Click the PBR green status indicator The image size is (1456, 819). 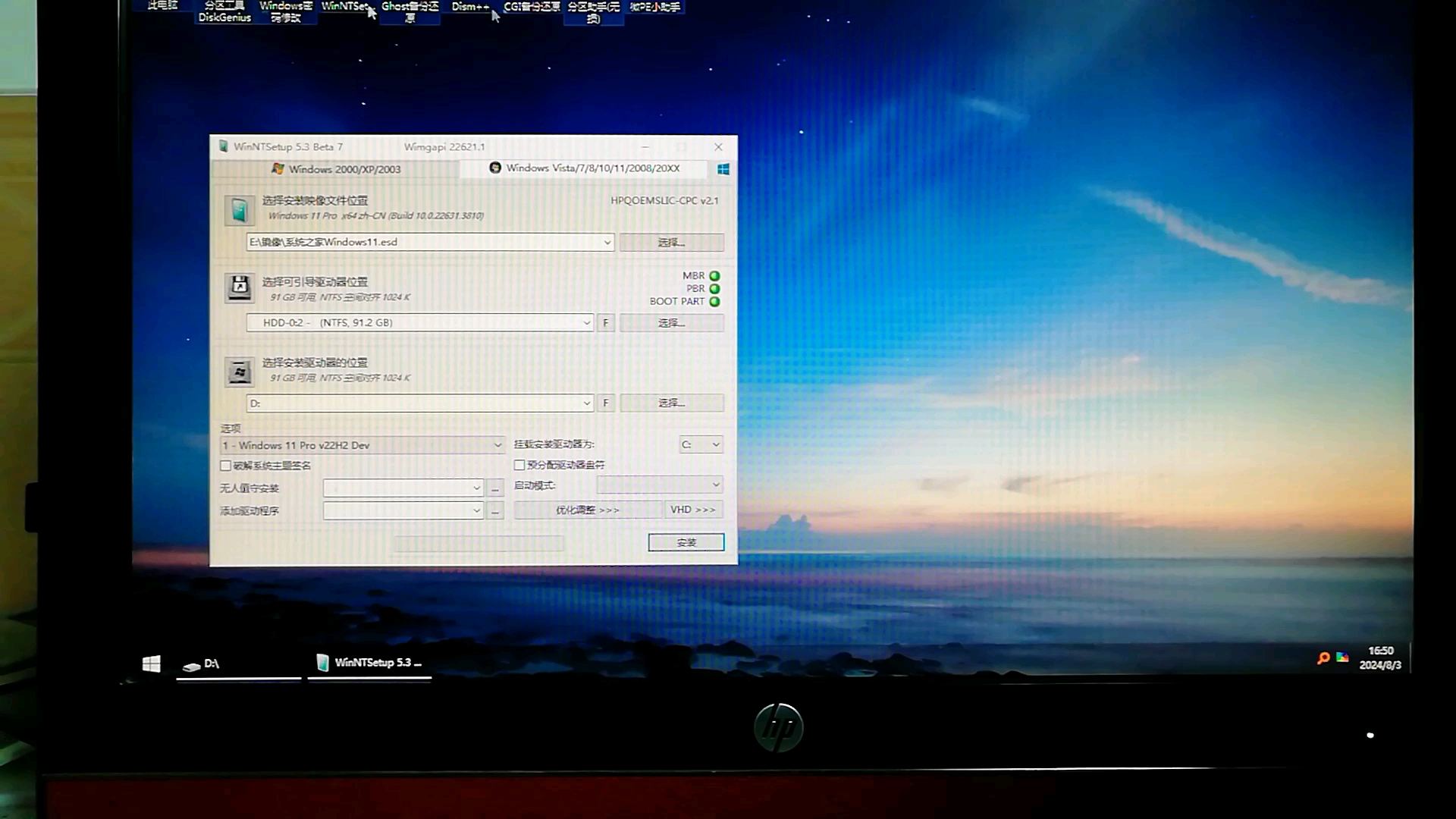pos(714,289)
